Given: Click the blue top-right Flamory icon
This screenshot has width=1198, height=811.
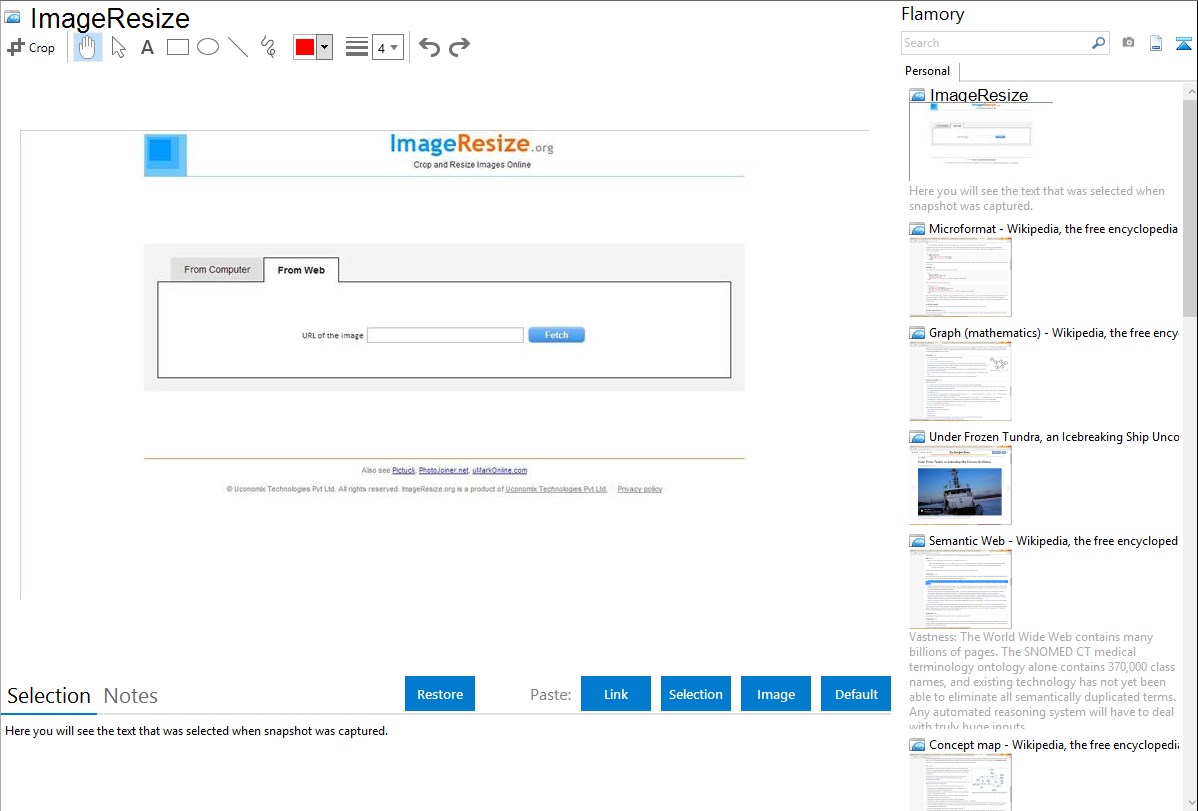Looking at the screenshot, I should pyautogui.click(x=1183, y=43).
